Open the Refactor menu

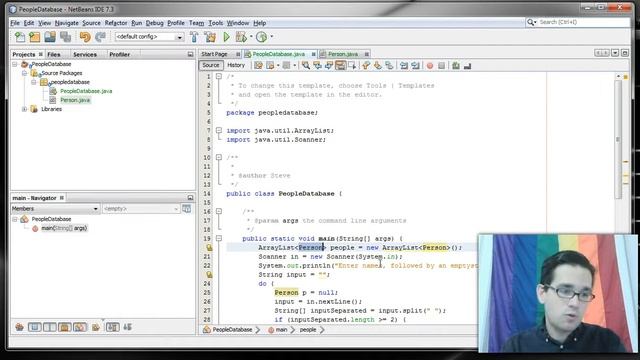click(x=116, y=23)
